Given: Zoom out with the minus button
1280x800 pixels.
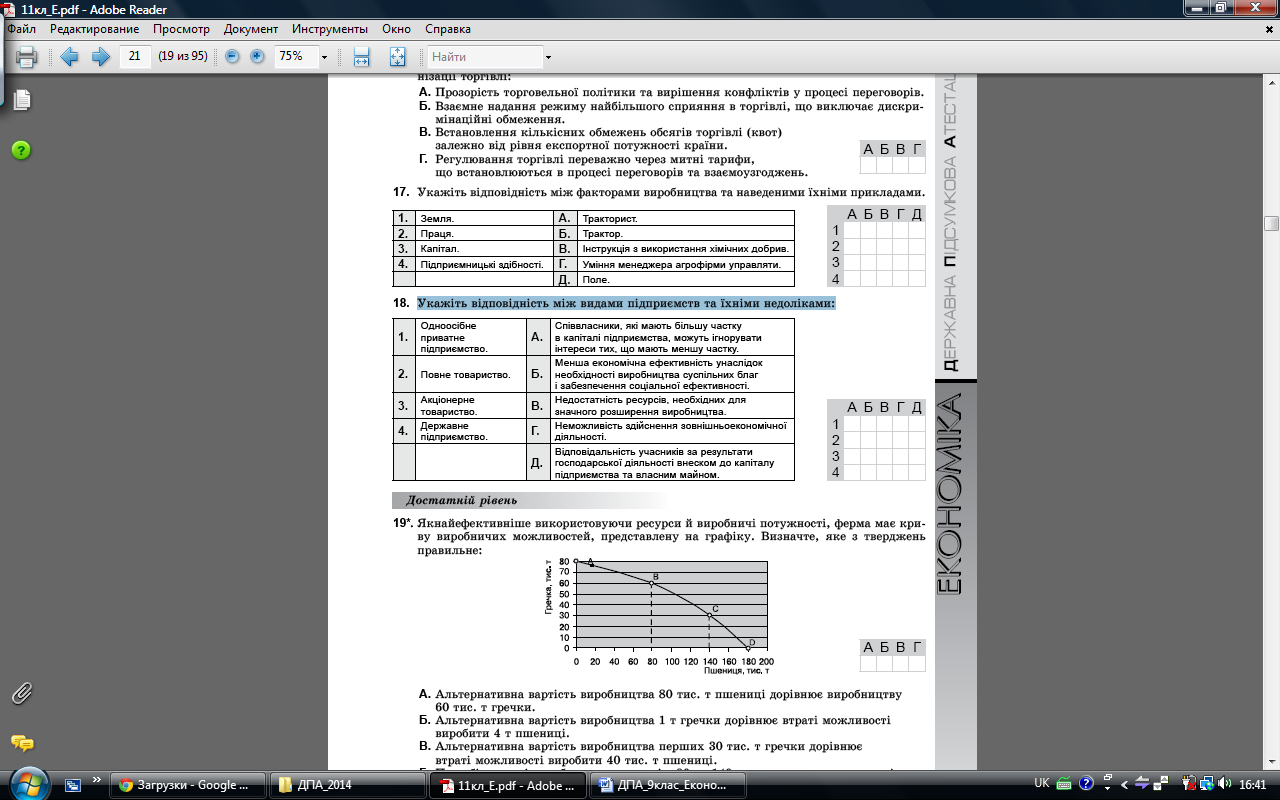Looking at the screenshot, I should coord(232,57).
